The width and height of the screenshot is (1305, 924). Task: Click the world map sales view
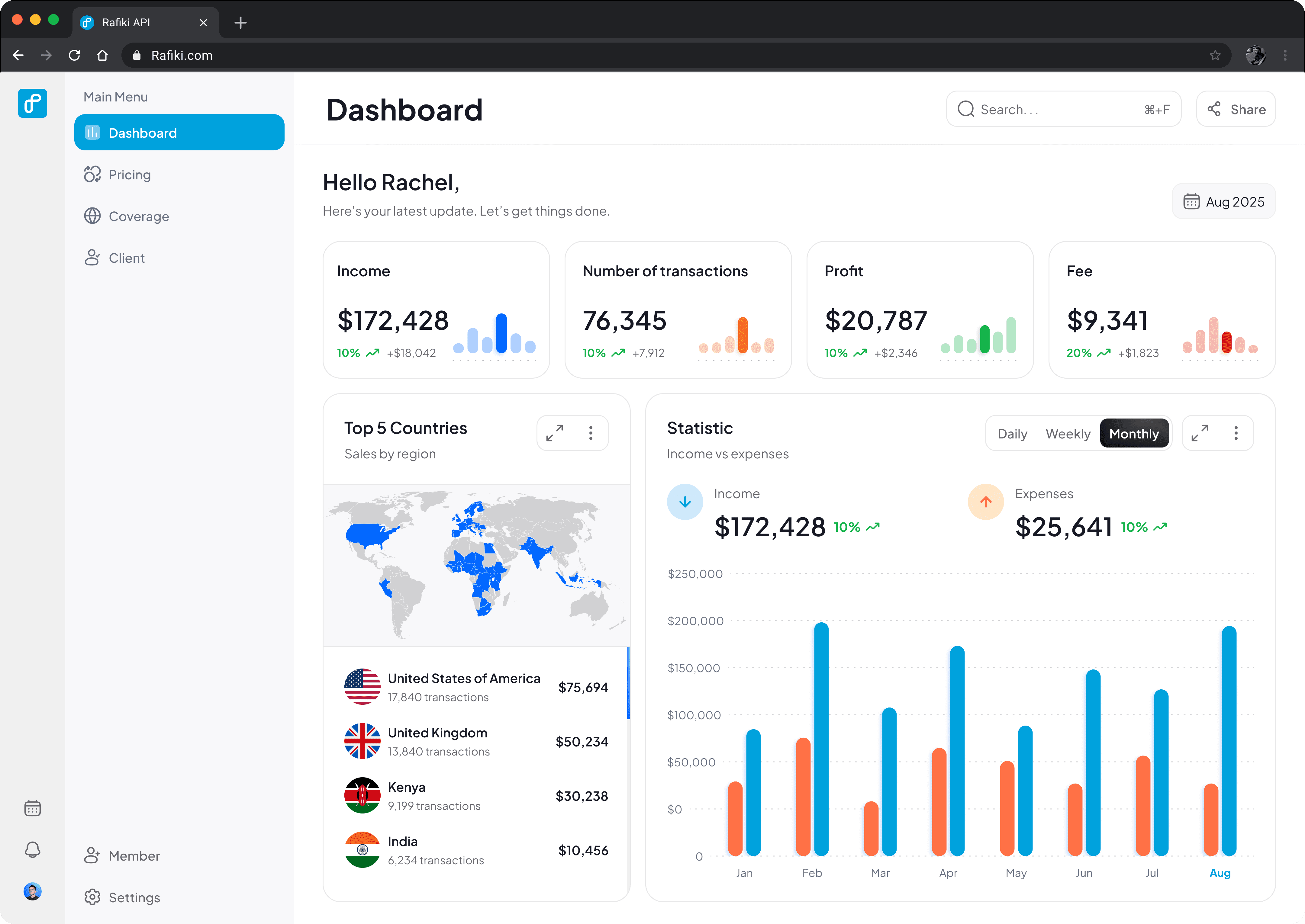476,565
